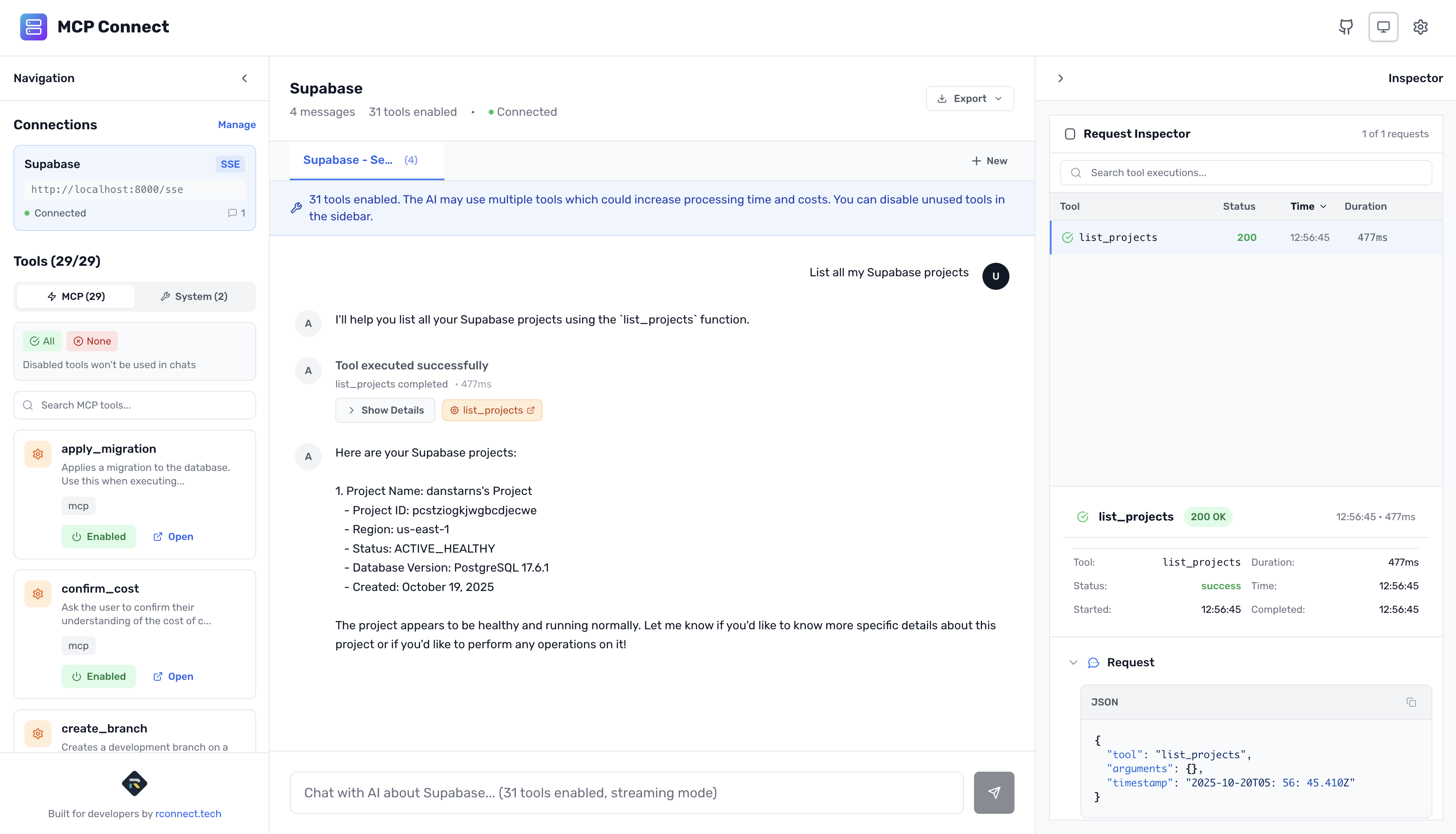Expand Show Details for list_projects execution
Image resolution: width=1456 pixels, height=834 pixels.
tap(385, 410)
